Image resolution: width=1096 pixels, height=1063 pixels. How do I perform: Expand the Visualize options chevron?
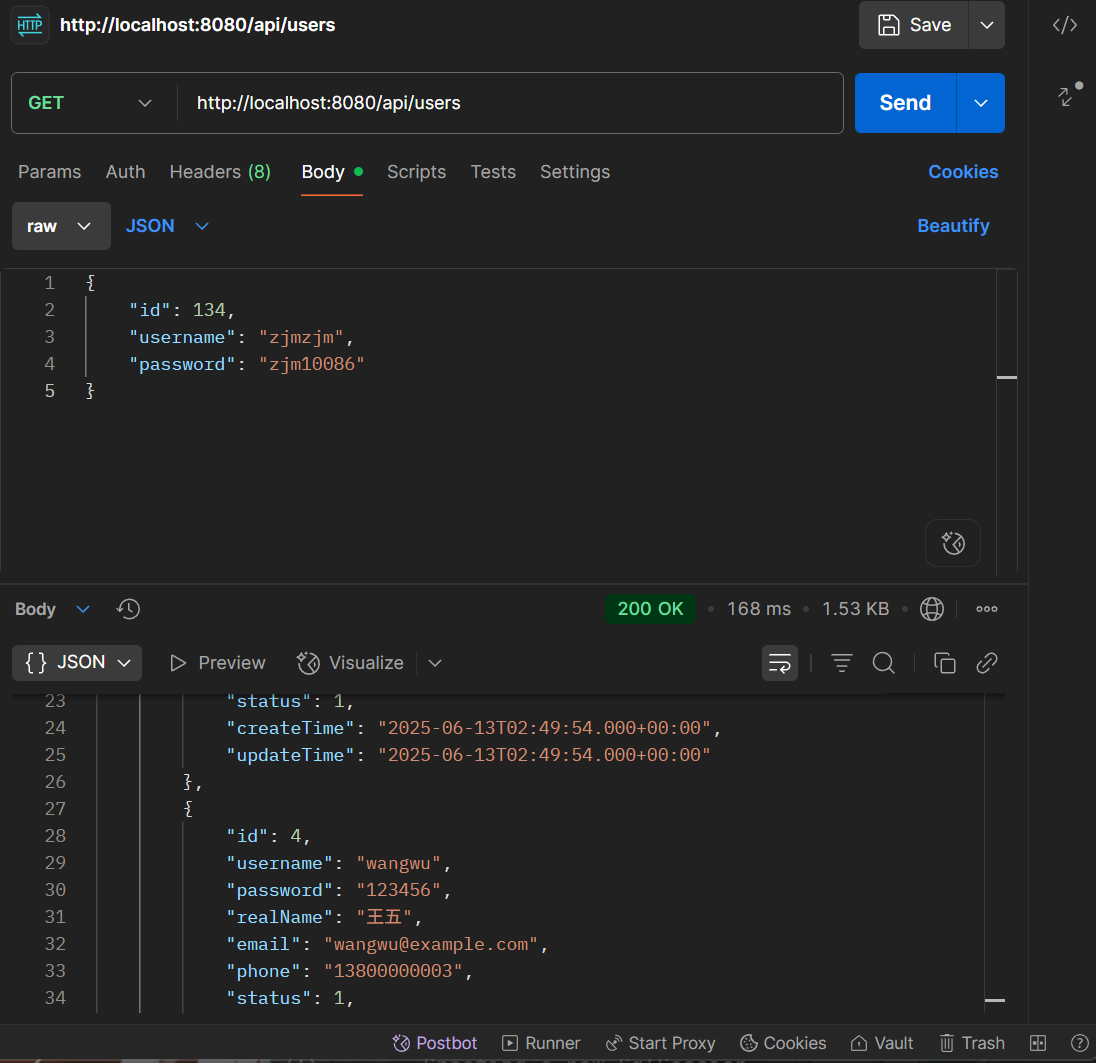435,663
